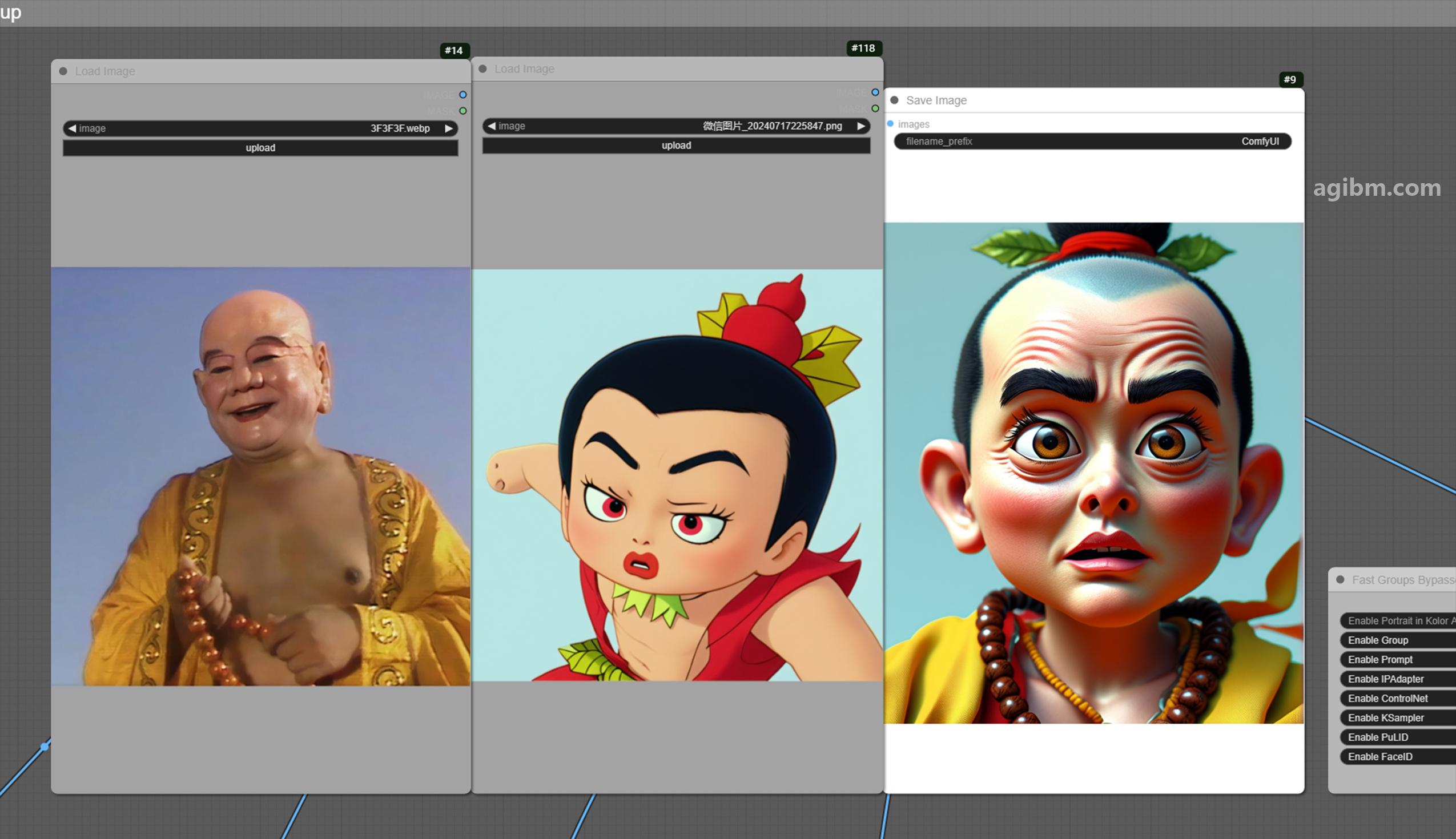Toggle Enable Group
Image resolution: width=1456 pixels, height=839 pixels.
coord(1398,640)
